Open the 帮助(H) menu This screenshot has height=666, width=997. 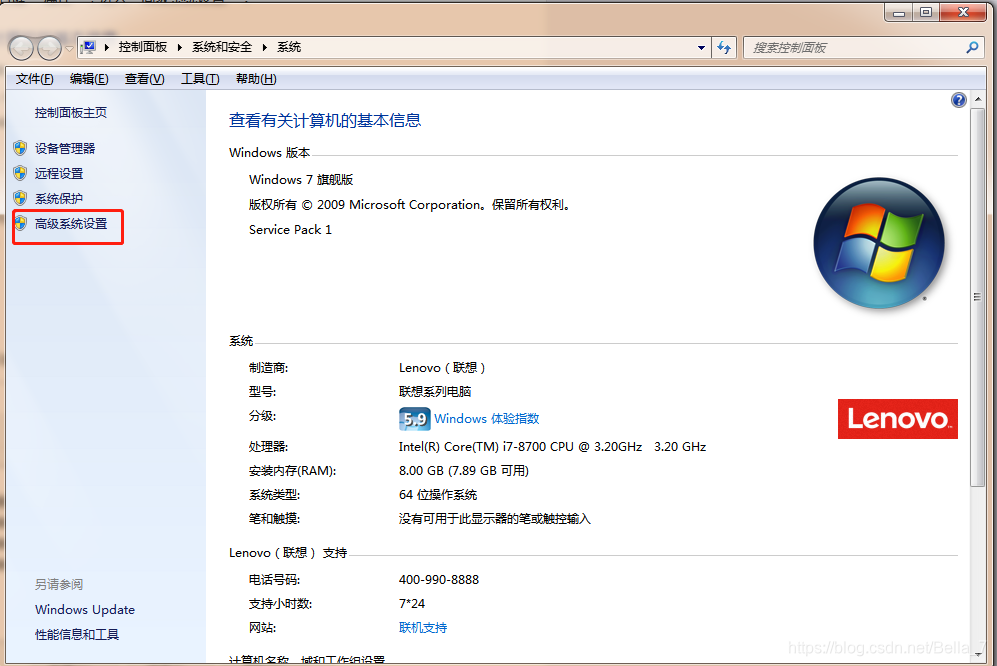[256, 79]
